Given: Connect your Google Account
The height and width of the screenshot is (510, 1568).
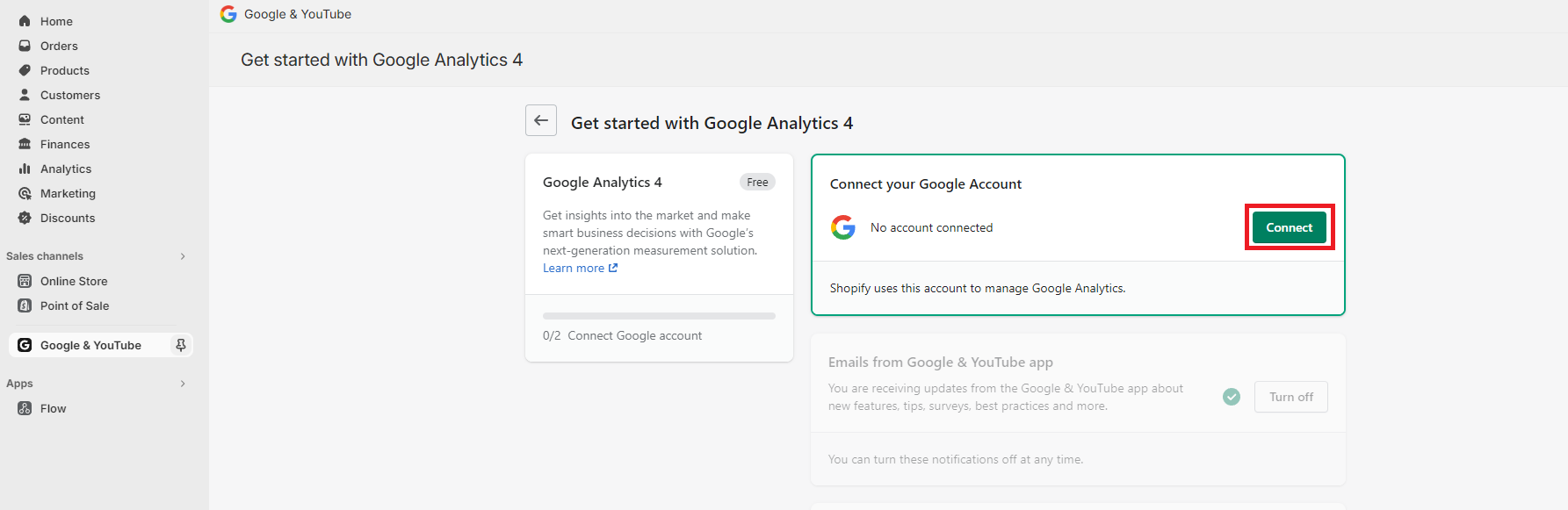Looking at the screenshot, I should 1289,226.
